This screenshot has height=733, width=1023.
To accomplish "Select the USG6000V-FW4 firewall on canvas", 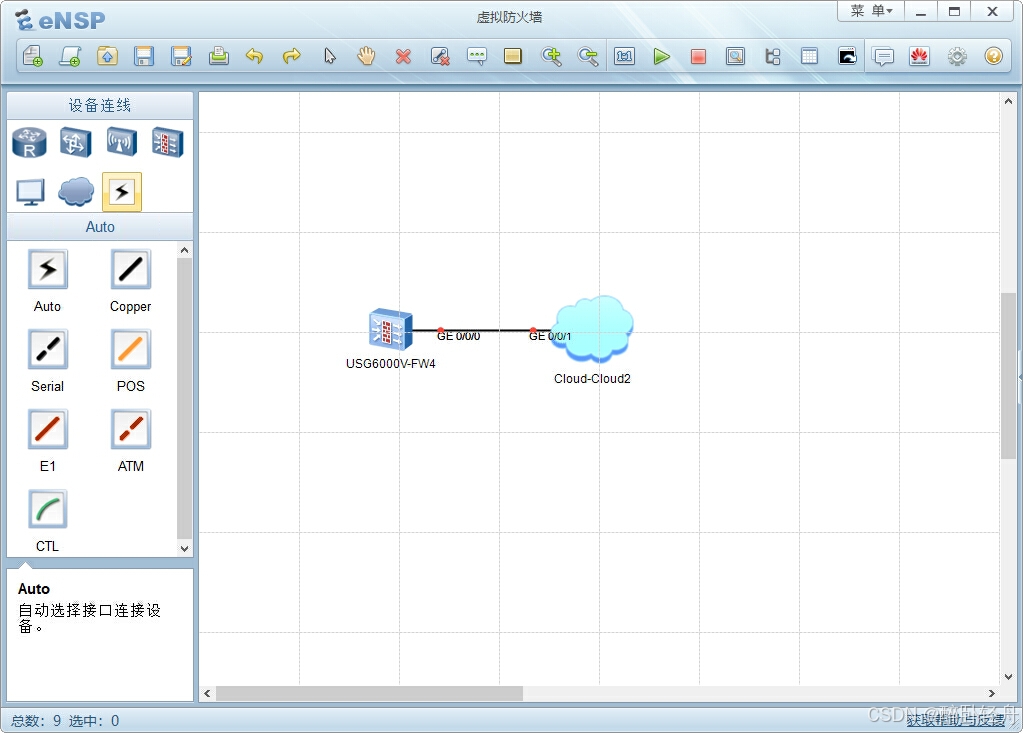I will [x=390, y=329].
